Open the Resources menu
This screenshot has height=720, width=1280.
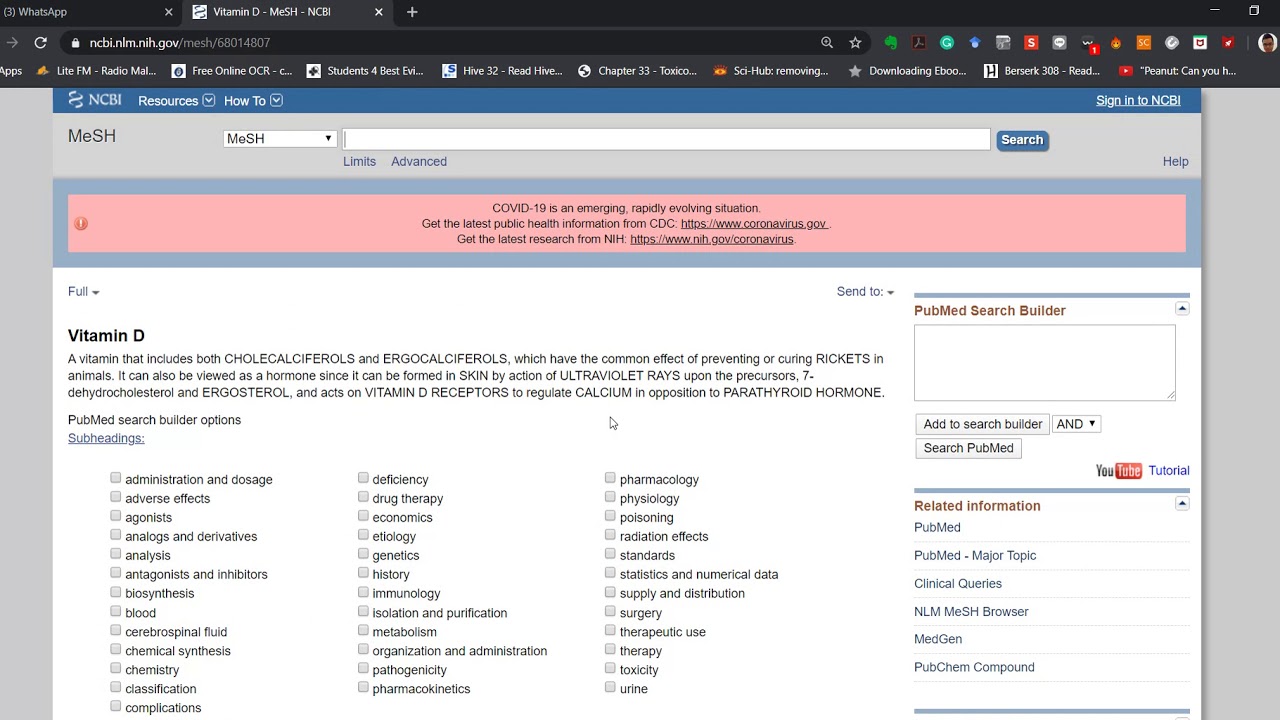click(x=176, y=101)
